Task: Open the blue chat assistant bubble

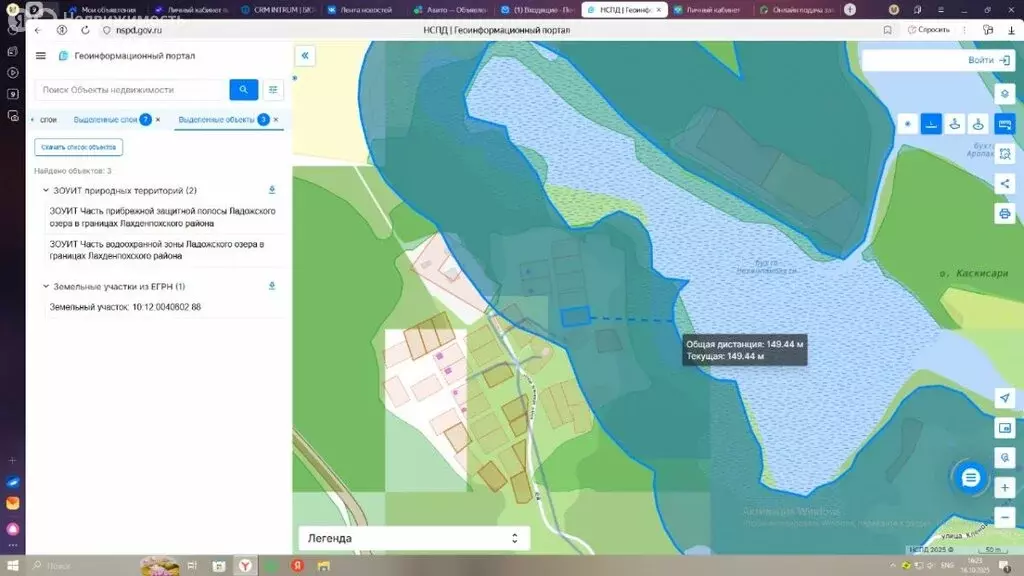Action: point(969,478)
